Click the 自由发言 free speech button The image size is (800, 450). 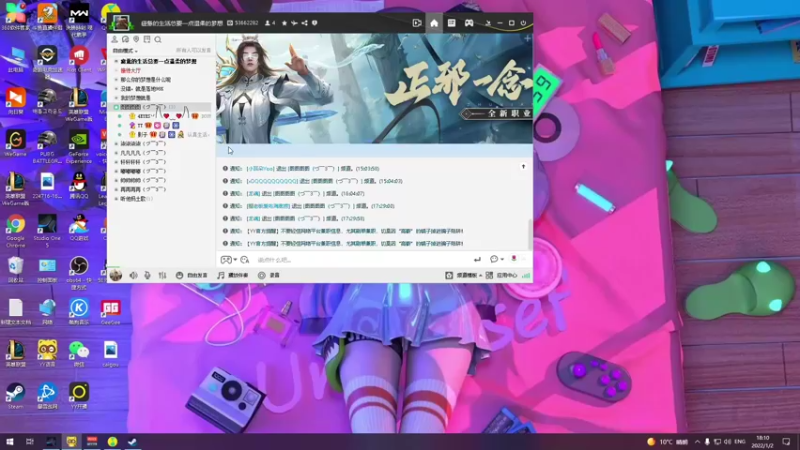(192, 276)
